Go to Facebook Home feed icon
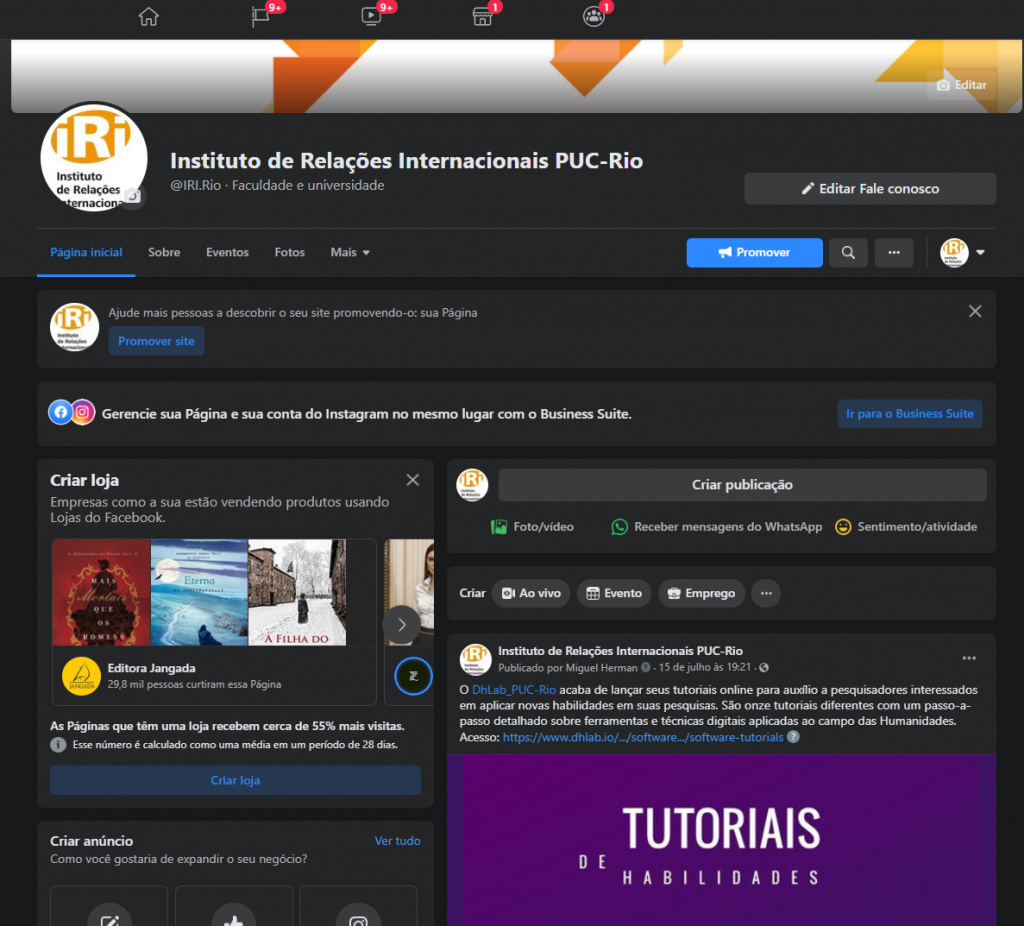Screen dimensions: 1024x926 148,16
